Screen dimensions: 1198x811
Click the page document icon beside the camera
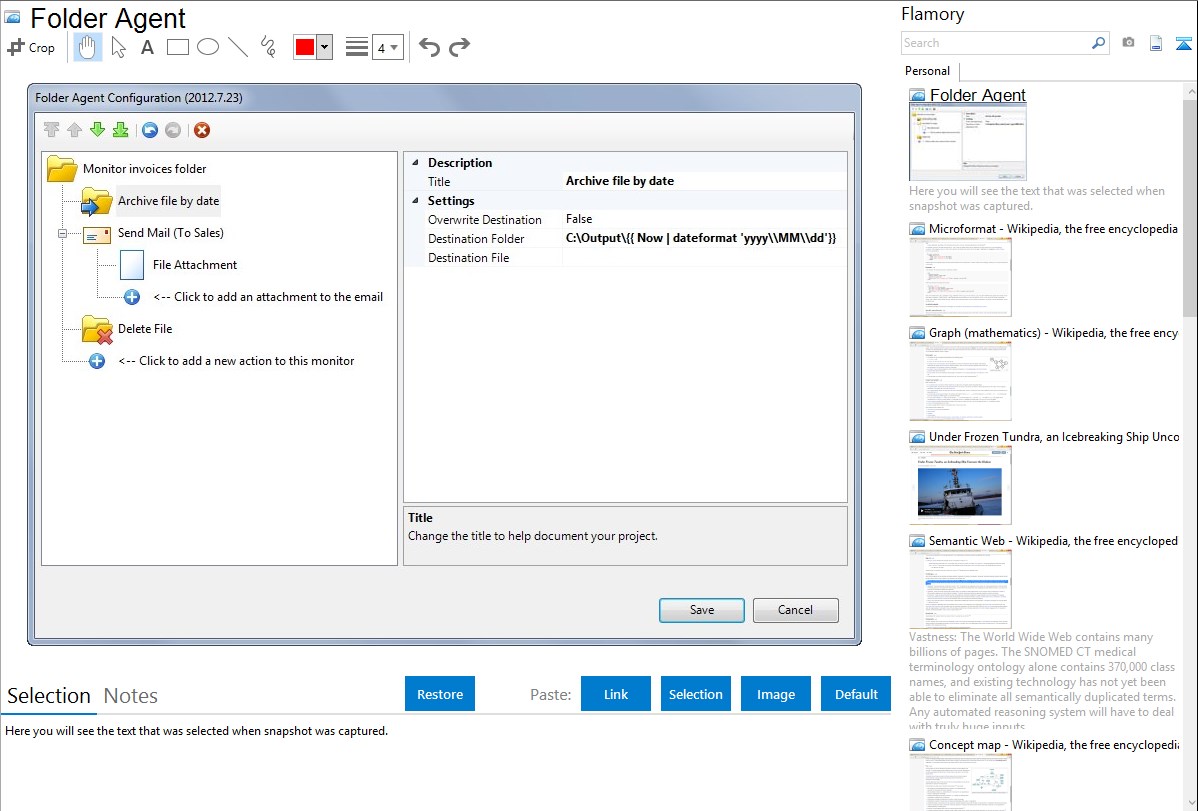tap(1156, 43)
